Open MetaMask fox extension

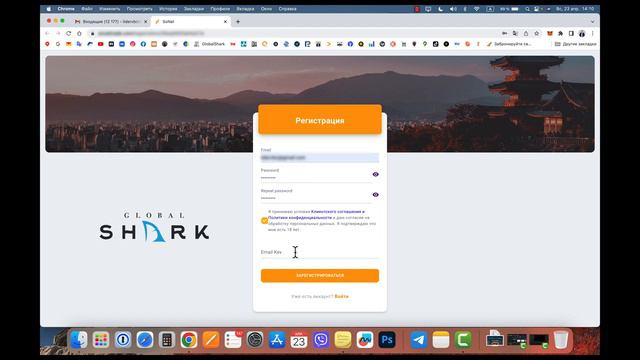pyautogui.click(x=550, y=33)
